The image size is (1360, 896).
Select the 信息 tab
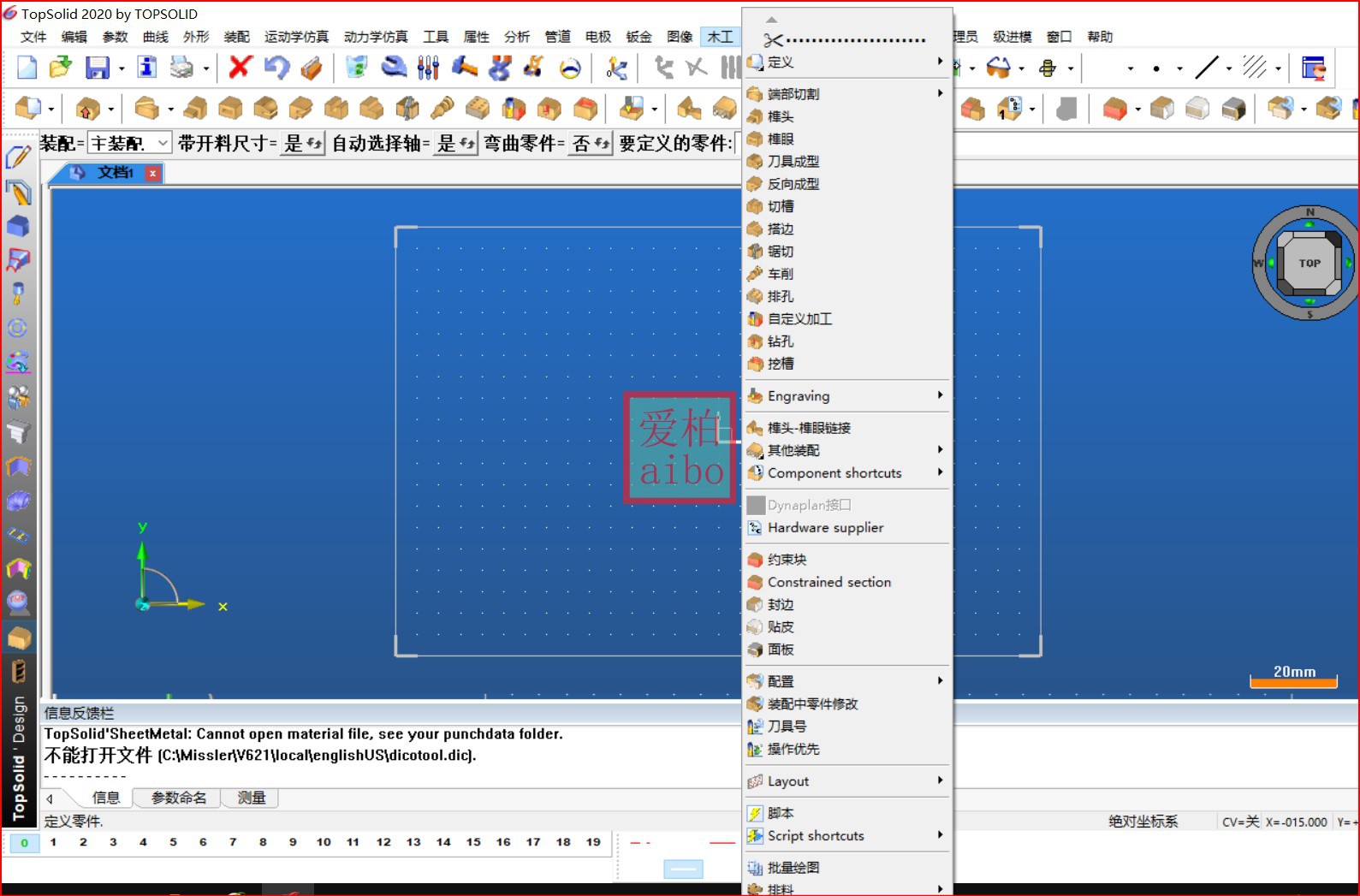(x=106, y=798)
